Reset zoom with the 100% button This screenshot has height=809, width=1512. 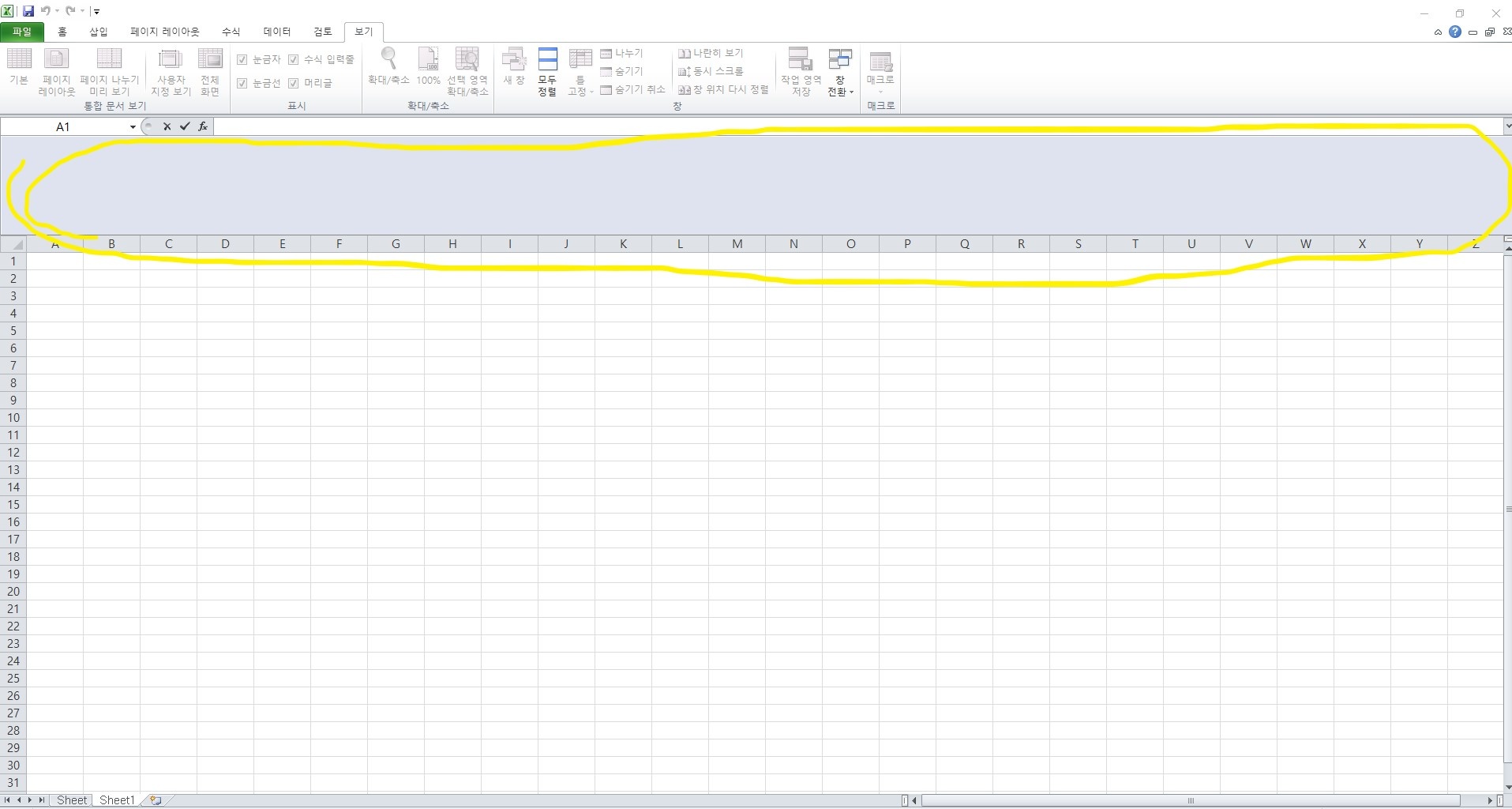pos(428,66)
